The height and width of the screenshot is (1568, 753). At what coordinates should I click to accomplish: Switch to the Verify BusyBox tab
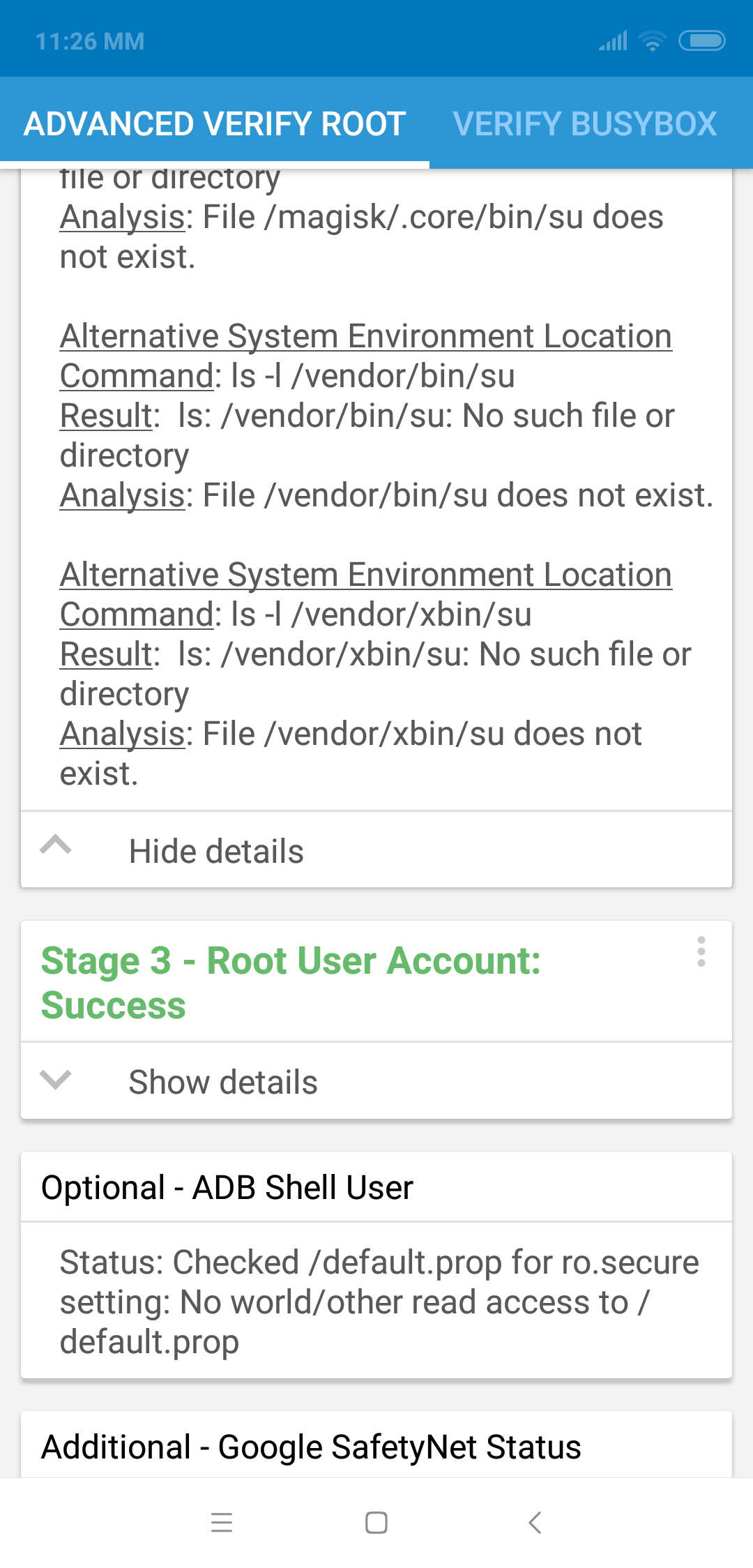tap(584, 124)
